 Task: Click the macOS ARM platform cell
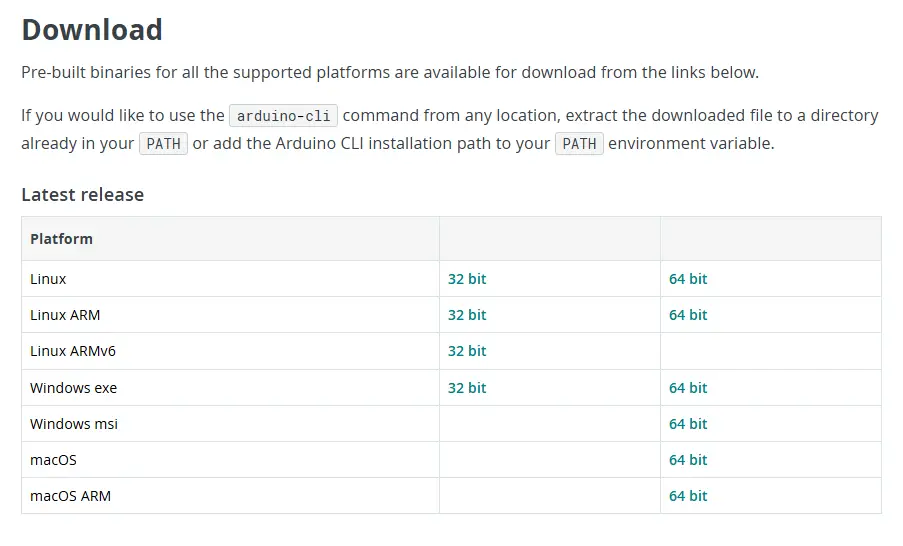pos(230,496)
